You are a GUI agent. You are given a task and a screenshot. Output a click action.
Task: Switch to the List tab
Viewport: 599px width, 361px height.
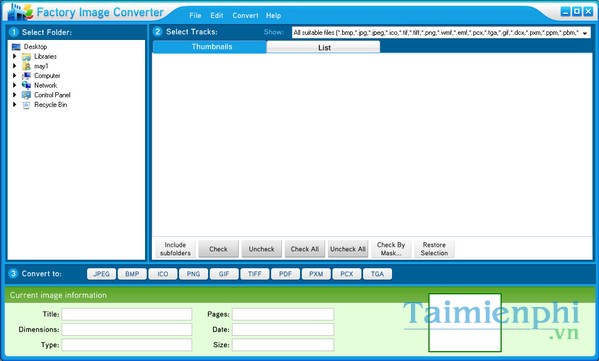[324, 47]
